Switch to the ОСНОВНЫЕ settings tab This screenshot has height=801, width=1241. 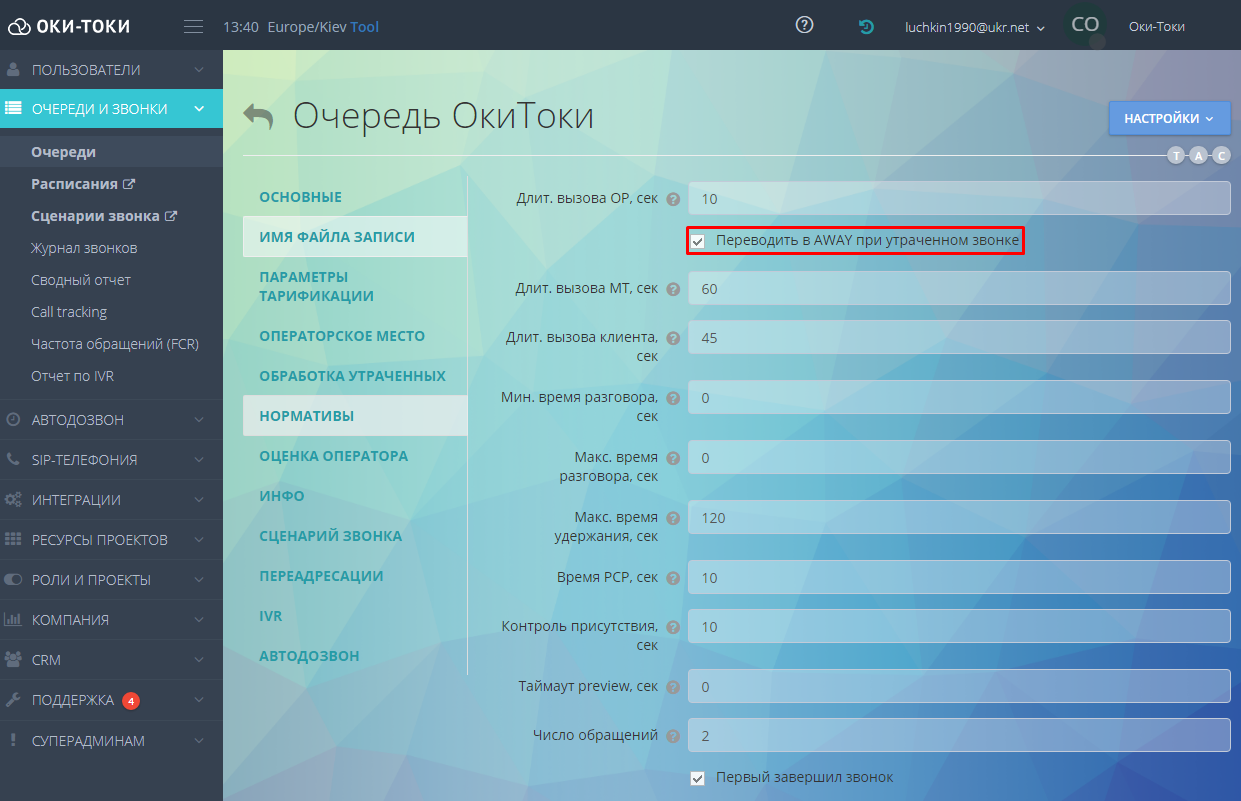click(300, 197)
